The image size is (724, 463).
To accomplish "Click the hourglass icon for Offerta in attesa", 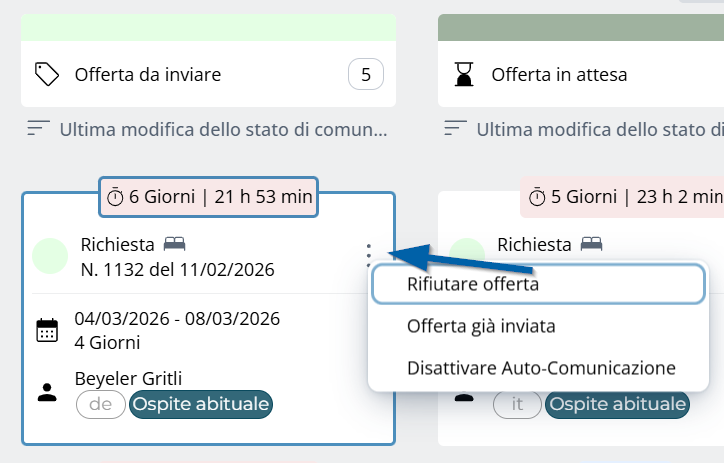I will pyautogui.click(x=464, y=74).
